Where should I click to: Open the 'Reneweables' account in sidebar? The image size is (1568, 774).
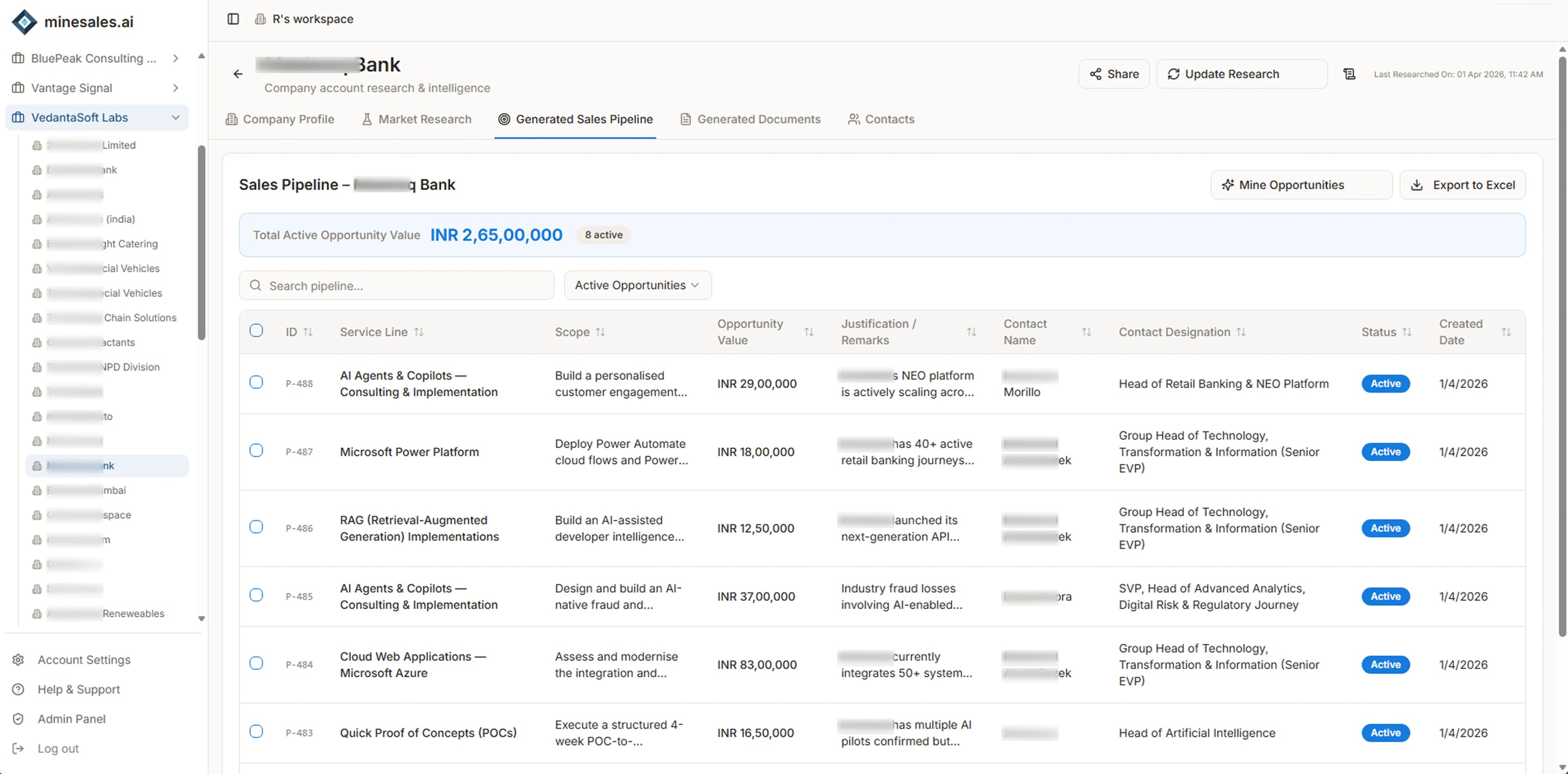[x=107, y=613]
